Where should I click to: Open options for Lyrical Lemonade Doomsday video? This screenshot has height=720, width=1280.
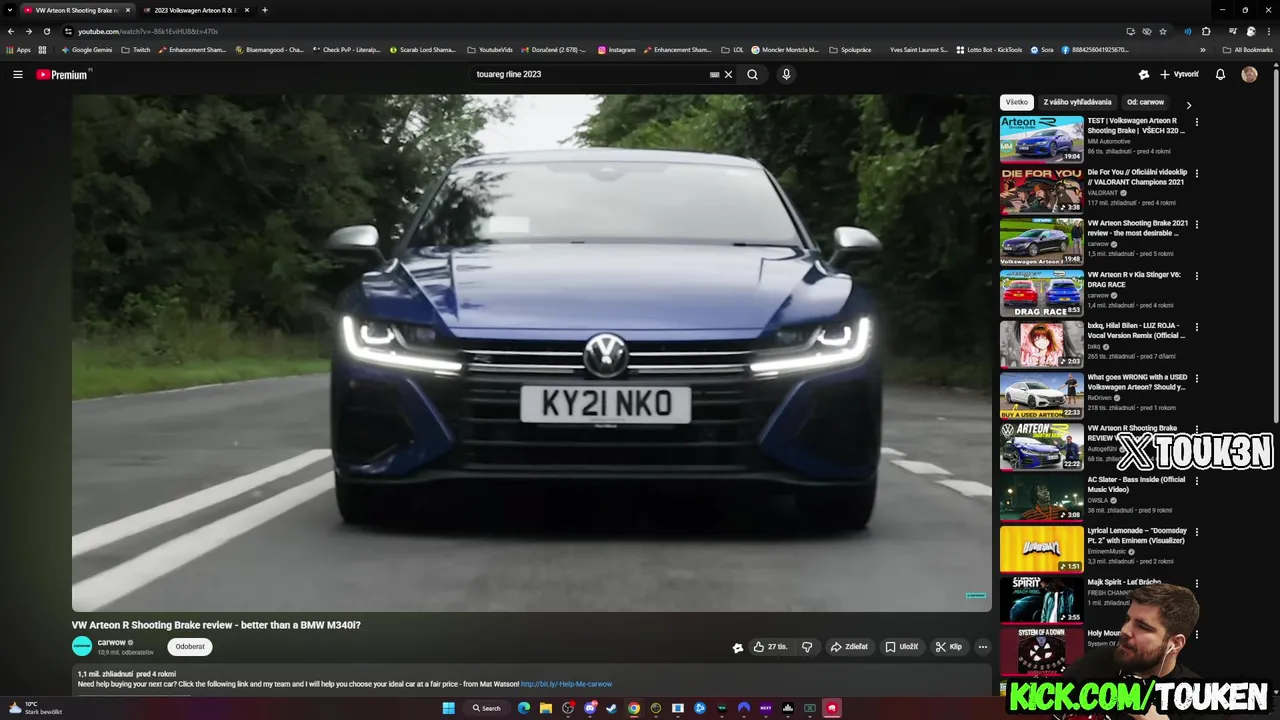point(1197,532)
